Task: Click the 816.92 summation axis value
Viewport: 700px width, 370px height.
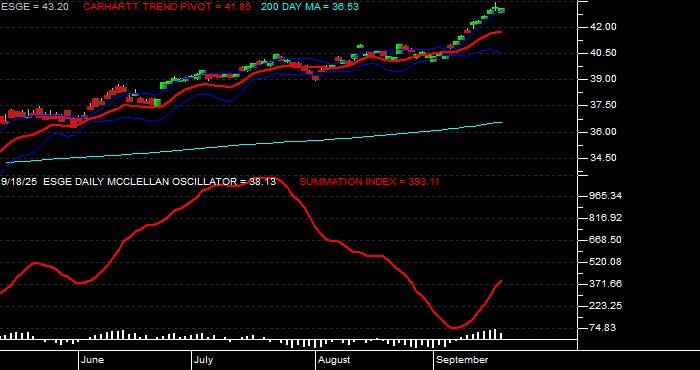Action: [x=606, y=218]
